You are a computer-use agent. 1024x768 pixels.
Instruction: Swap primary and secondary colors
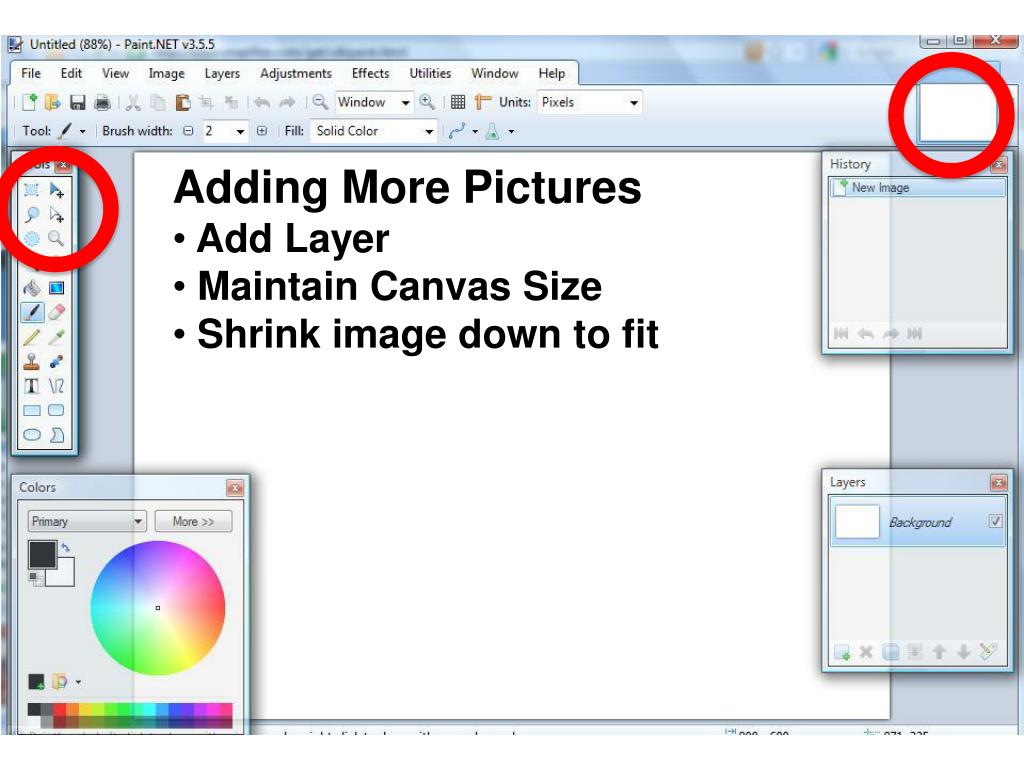[x=65, y=547]
